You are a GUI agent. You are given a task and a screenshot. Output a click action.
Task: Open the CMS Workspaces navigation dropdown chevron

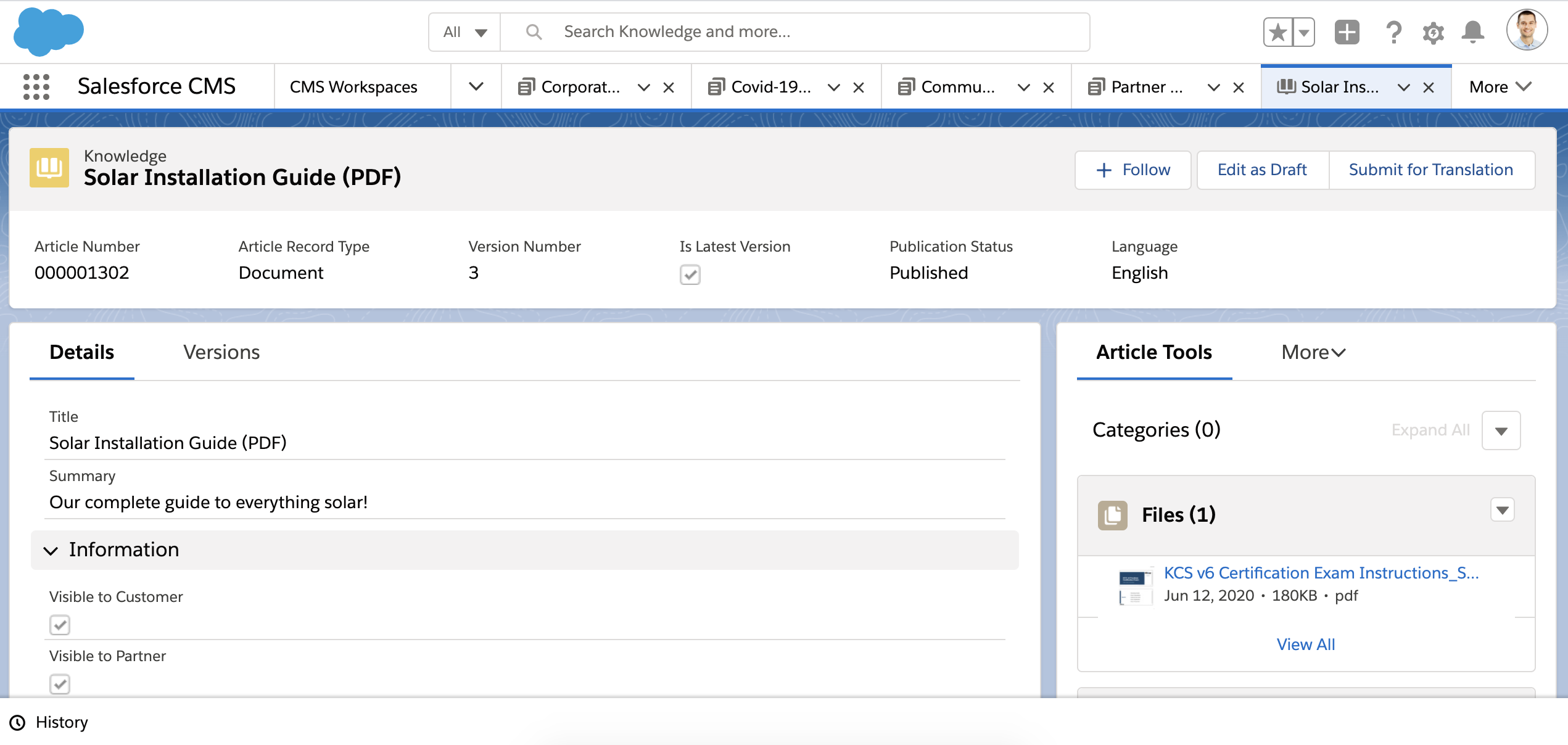[476, 87]
